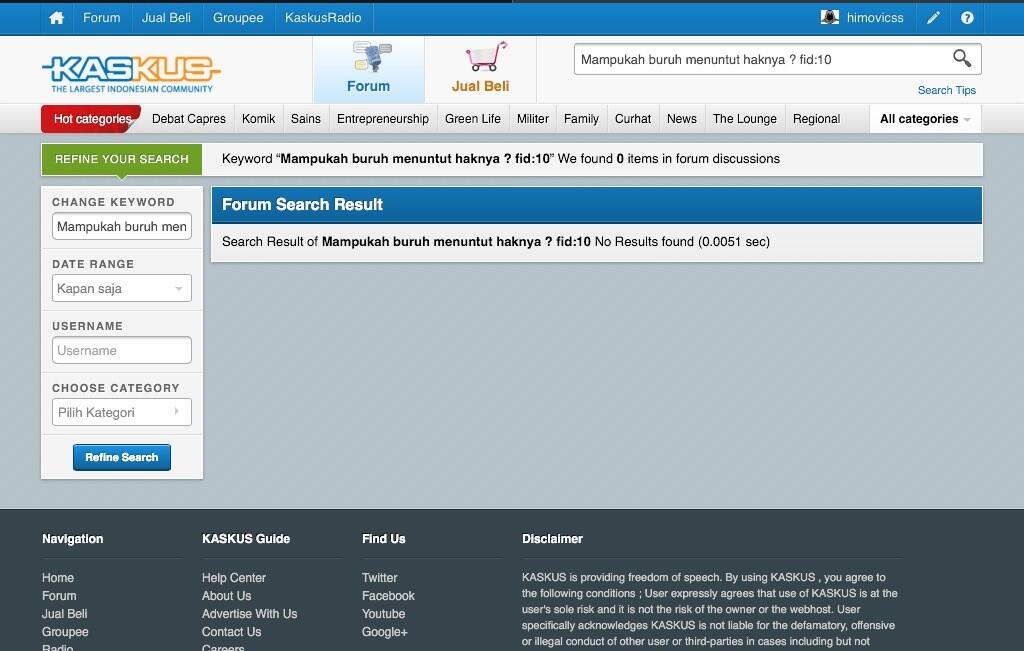Open the Search Tips link
The image size is (1024, 651).
pos(946,90)
